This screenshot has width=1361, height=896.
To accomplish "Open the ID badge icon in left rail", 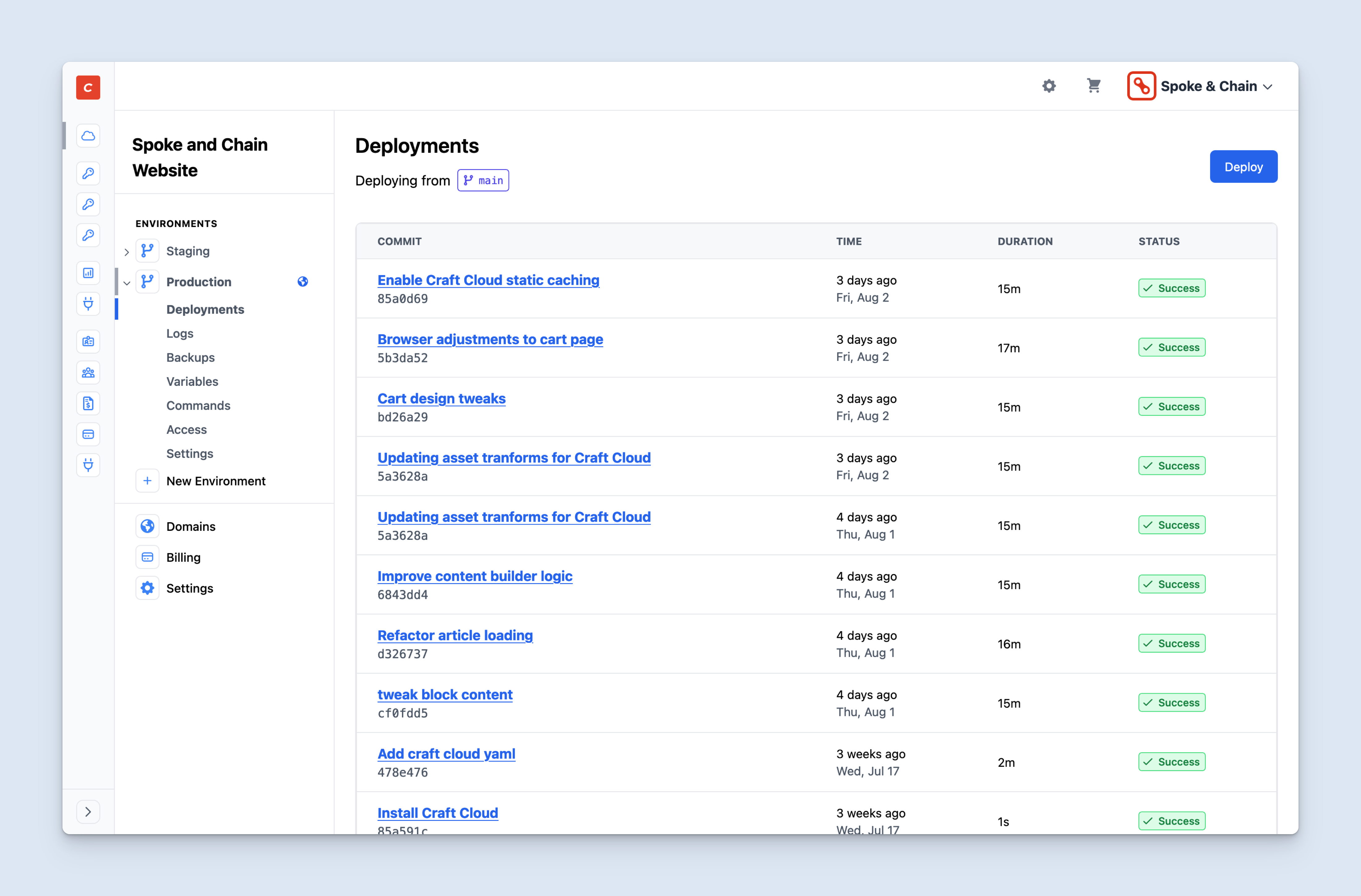I will click(88, 341).
